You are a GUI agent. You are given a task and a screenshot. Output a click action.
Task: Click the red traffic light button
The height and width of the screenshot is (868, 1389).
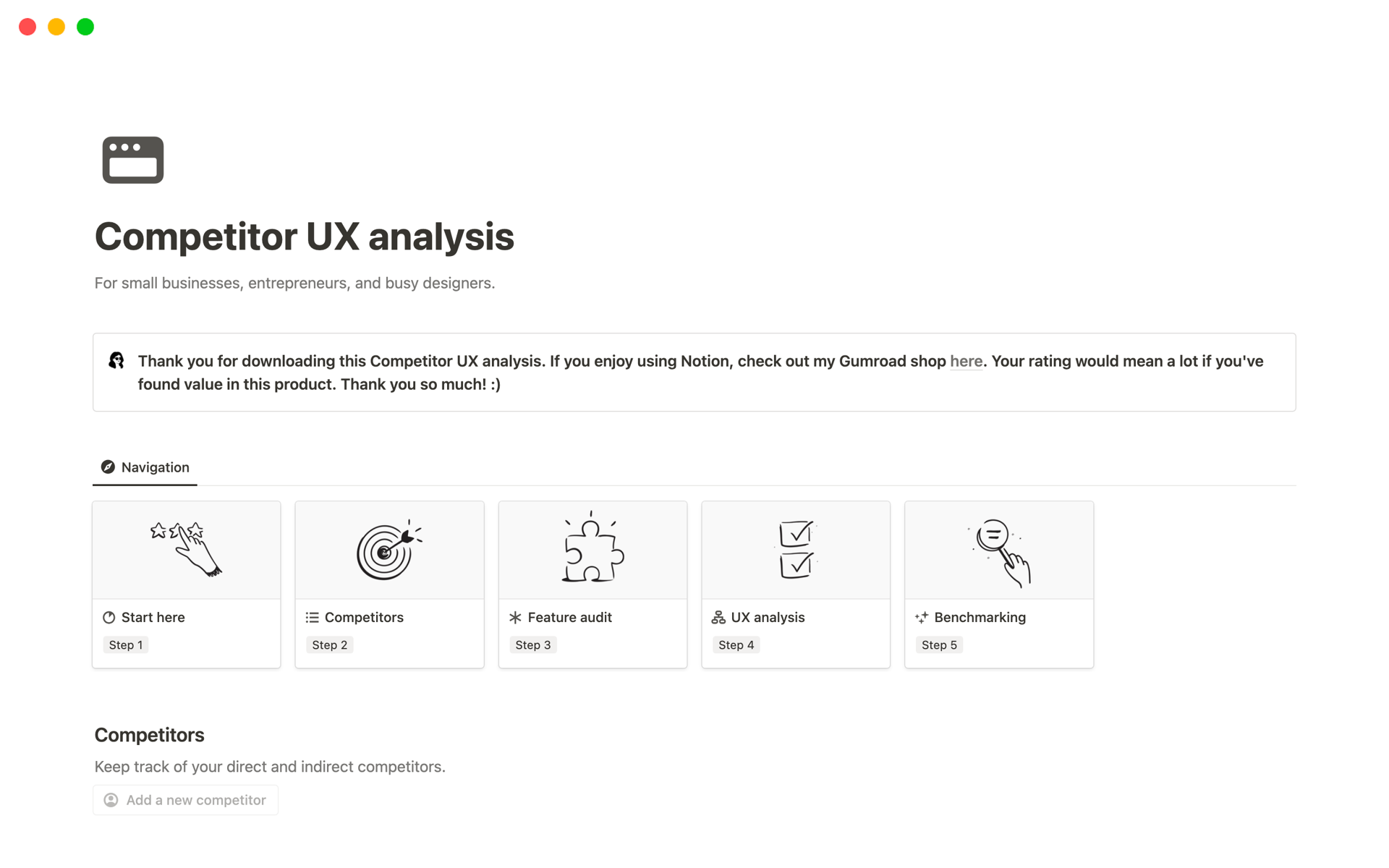(27, 26)
